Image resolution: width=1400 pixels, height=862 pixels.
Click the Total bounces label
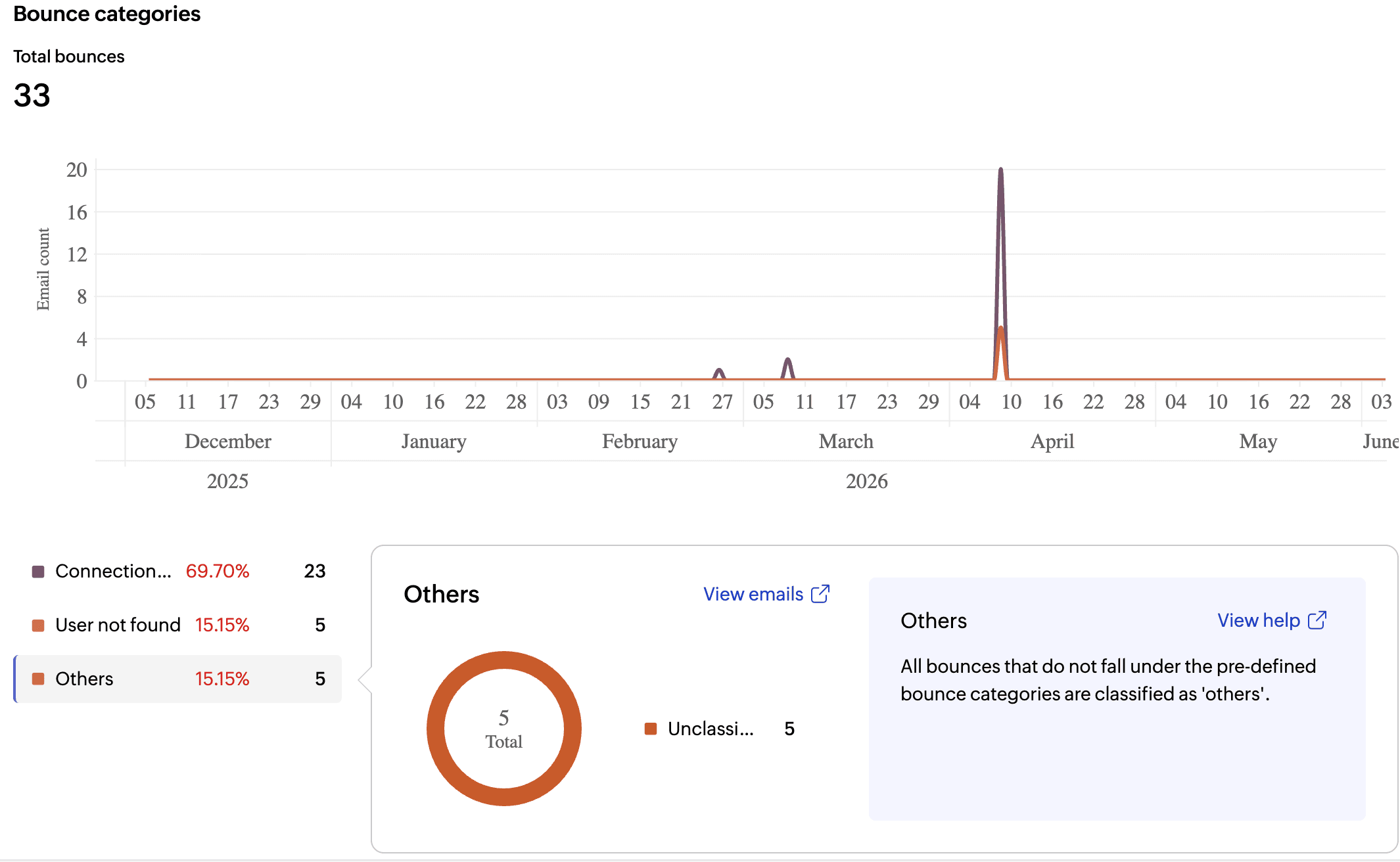(69, 57)
